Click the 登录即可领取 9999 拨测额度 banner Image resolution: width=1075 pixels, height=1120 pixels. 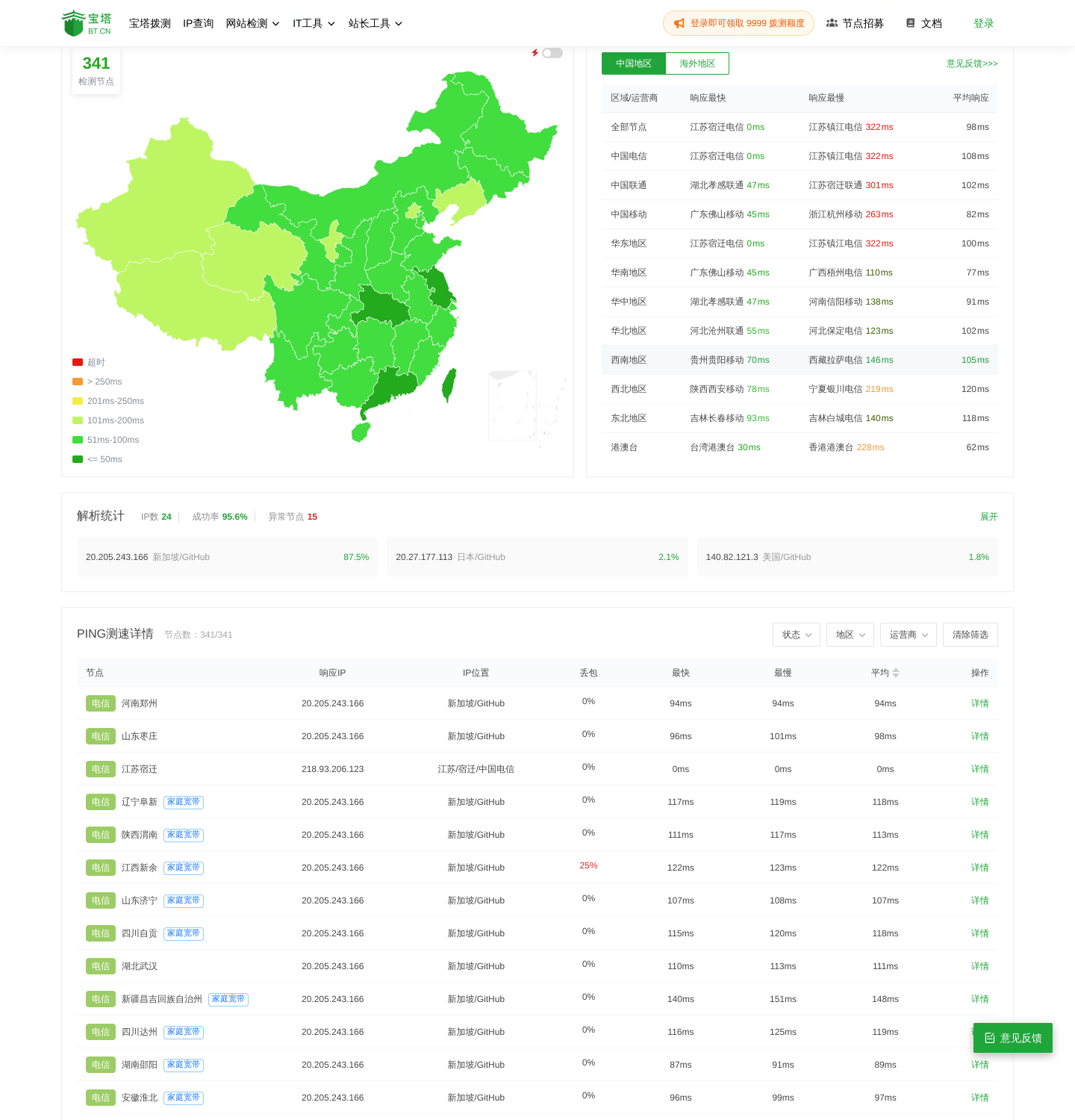(x=738, y=23)
